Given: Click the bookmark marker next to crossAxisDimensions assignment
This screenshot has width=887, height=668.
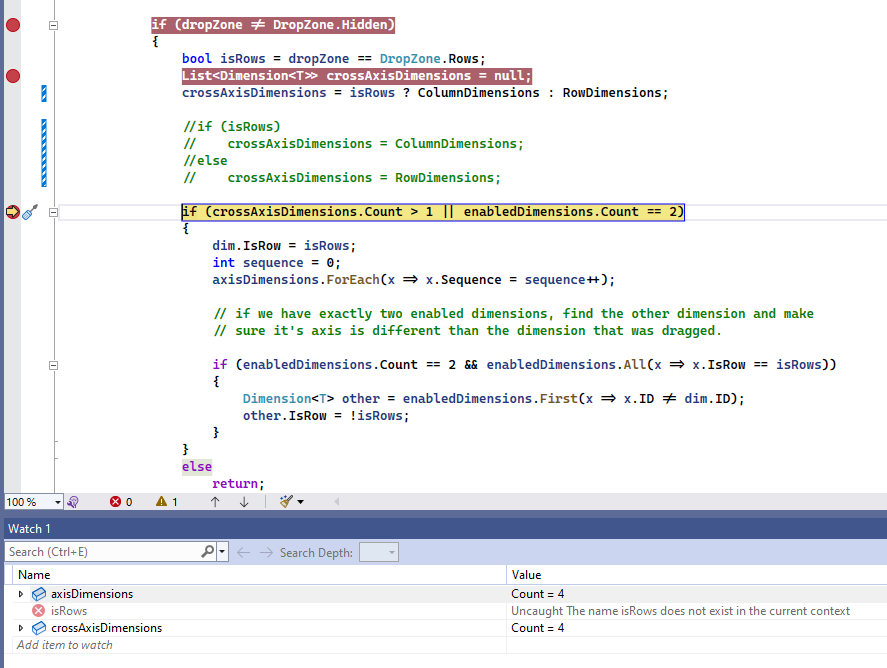Looking at the screenshot, I should tap(42, 92).
